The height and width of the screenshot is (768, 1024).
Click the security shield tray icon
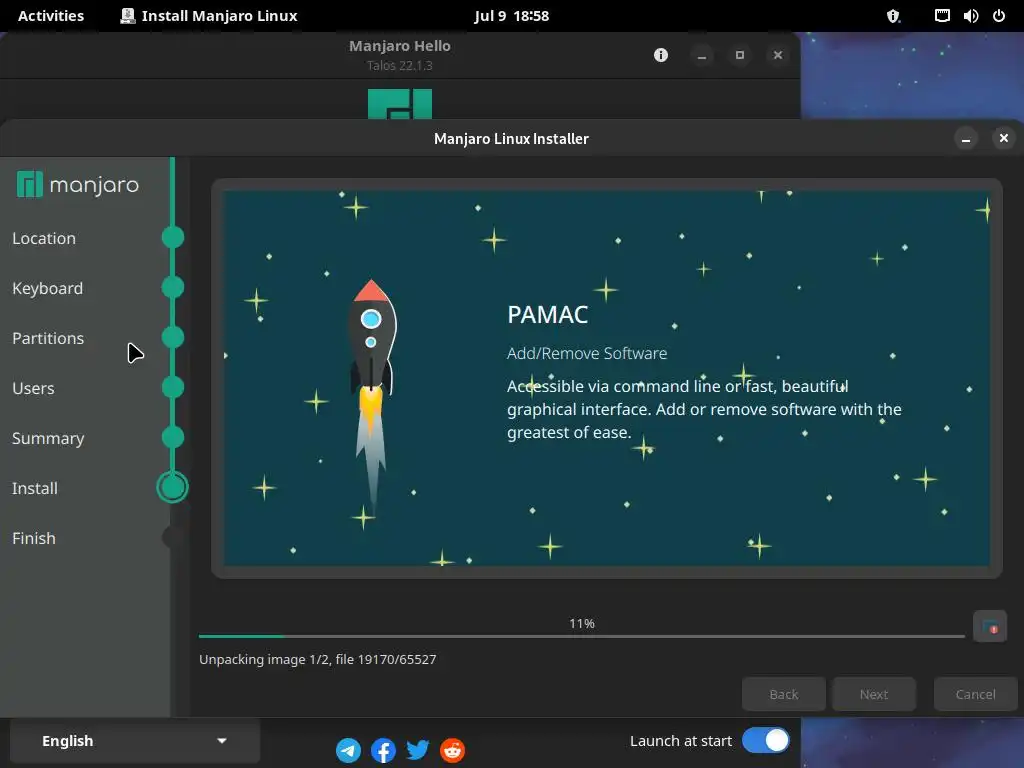point(893,16)
